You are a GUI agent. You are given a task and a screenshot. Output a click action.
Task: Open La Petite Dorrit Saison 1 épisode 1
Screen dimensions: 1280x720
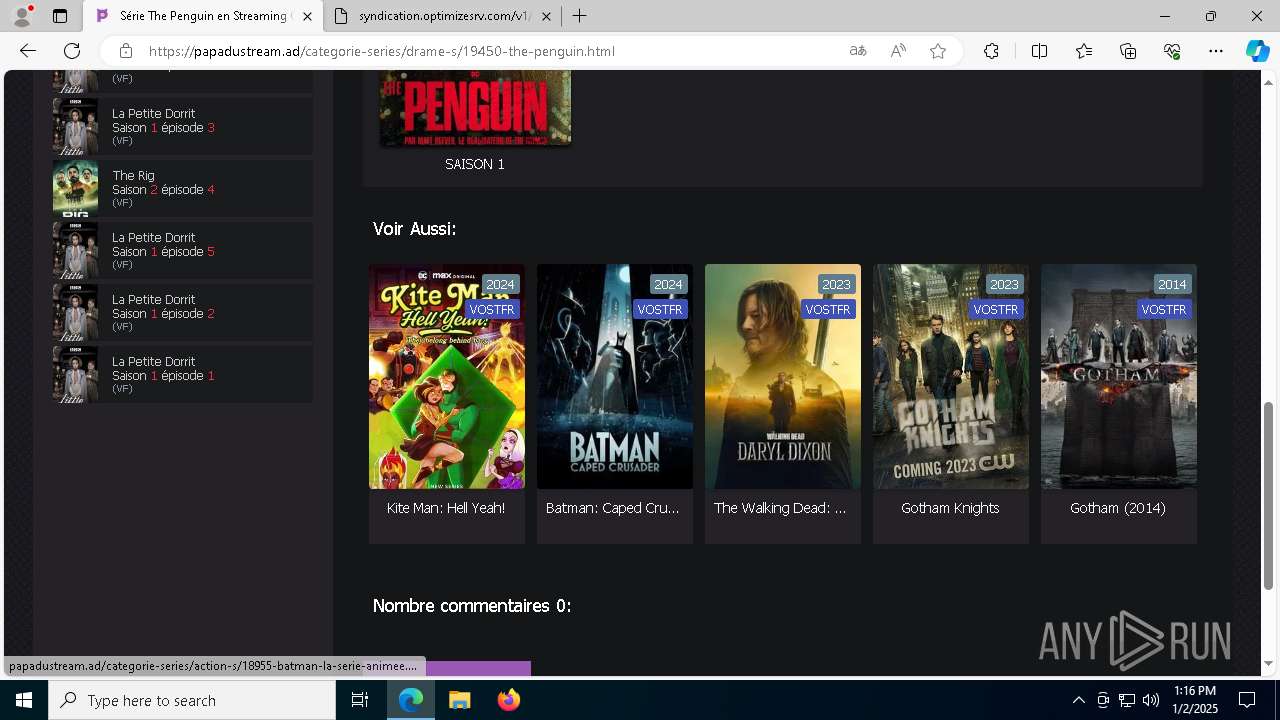(183, 374)
